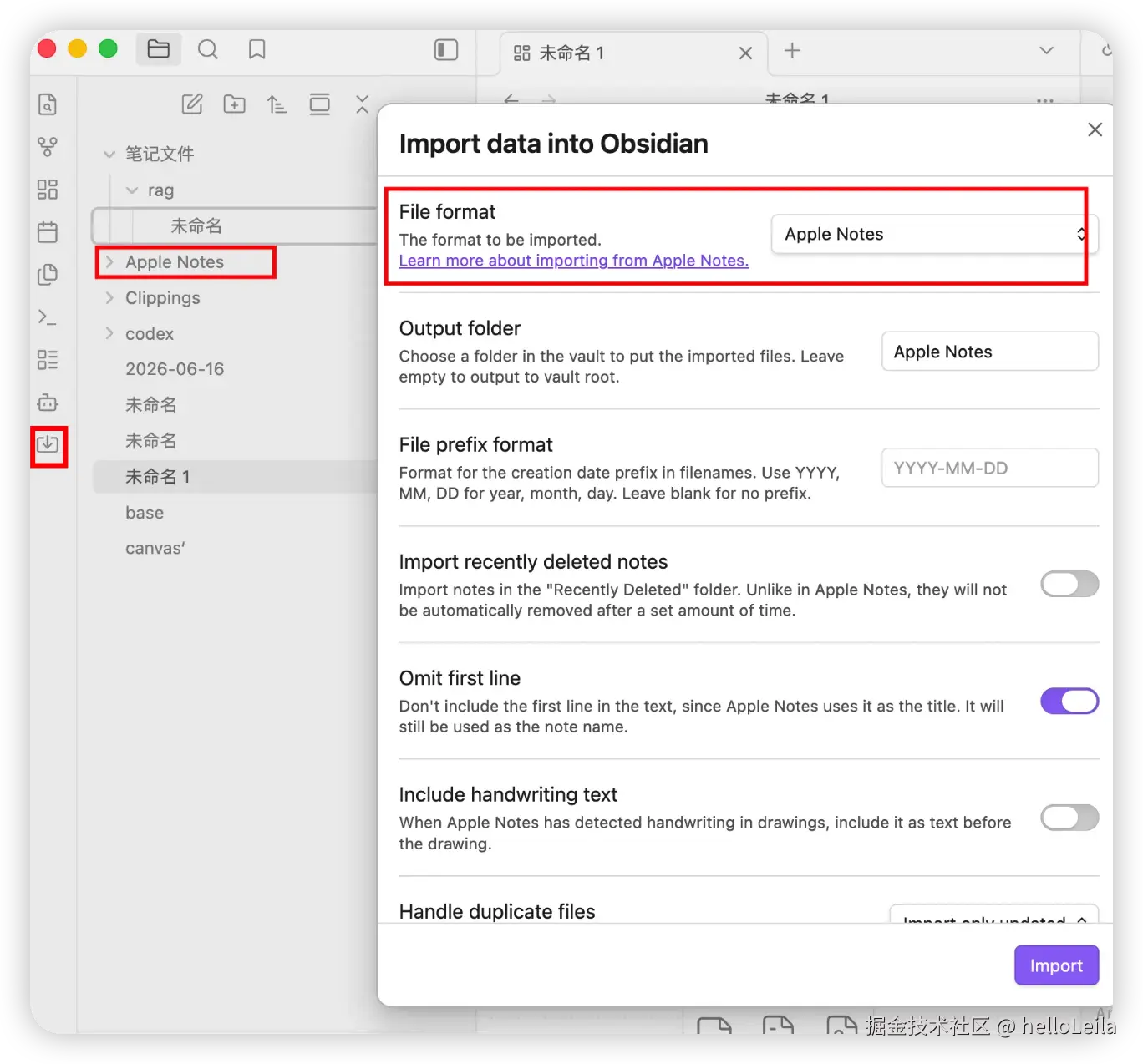This screenshot has width=1143, height=1064.
Task: Open command palette terminal icon
Action: pos(48,317)
